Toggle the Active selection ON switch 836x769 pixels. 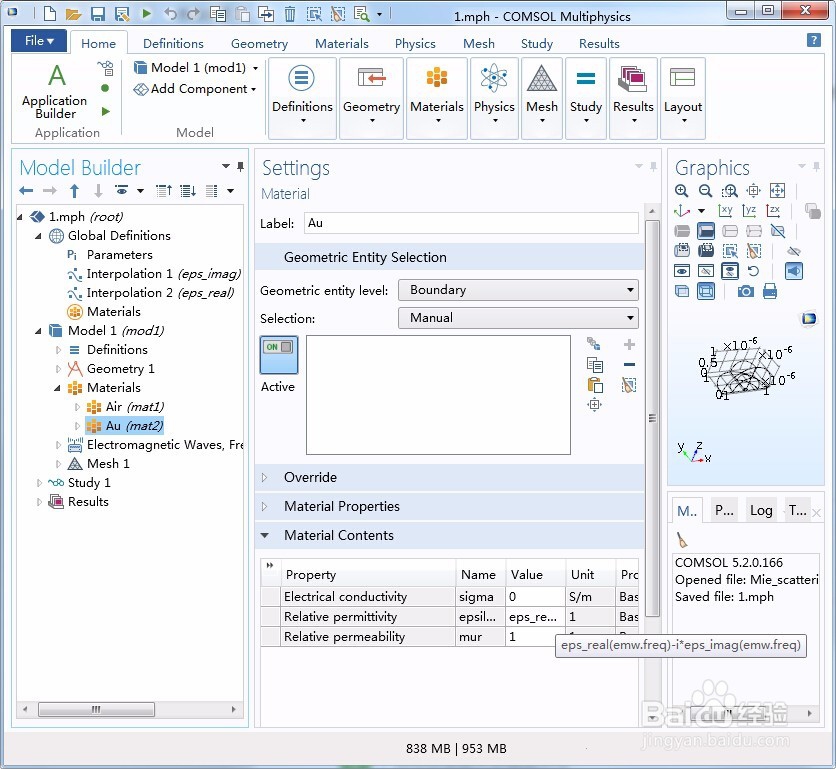[x=279, y=355]
